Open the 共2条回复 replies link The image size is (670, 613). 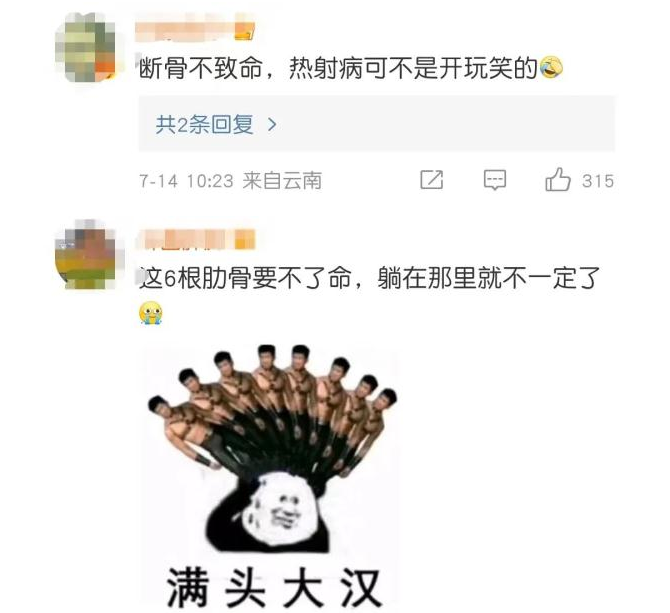pyautogui.click(x=205, y=124)
